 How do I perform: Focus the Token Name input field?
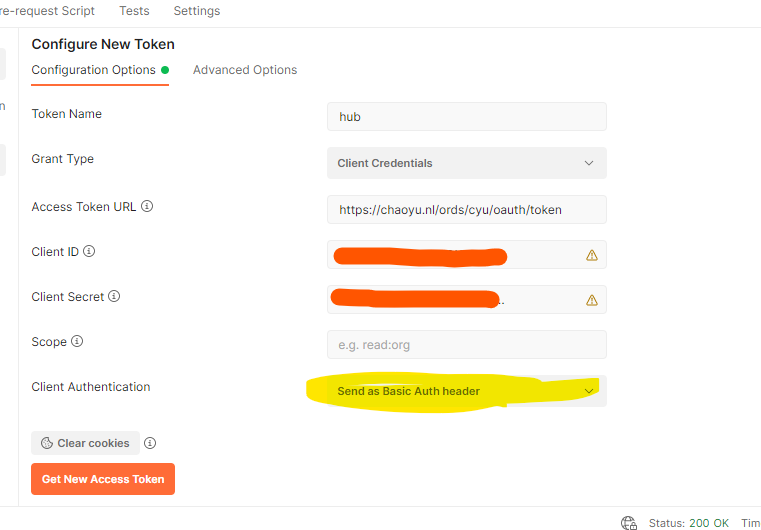click(x=466, y=117)
